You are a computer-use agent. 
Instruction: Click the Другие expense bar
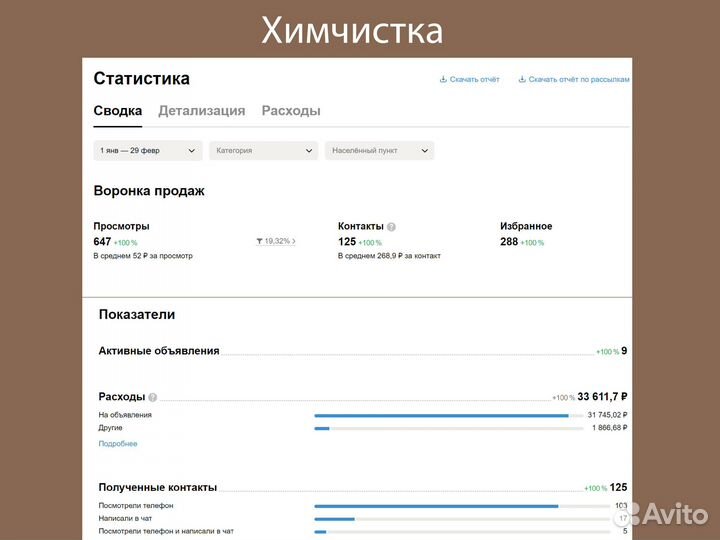pos(449,428)
